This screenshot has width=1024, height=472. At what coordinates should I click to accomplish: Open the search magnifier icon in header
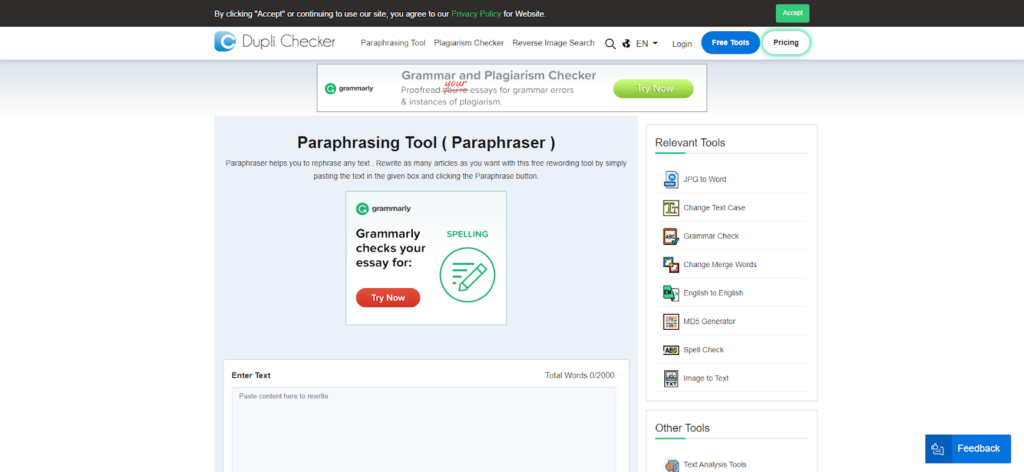(x=610, y=44)
